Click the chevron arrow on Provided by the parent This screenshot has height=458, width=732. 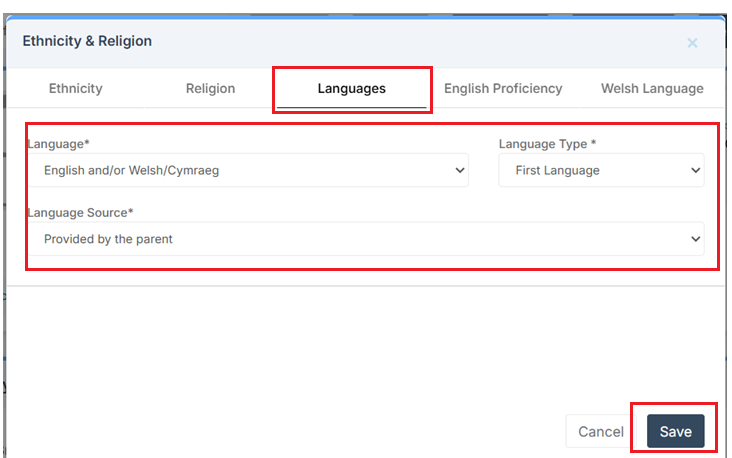coord(696,239)
